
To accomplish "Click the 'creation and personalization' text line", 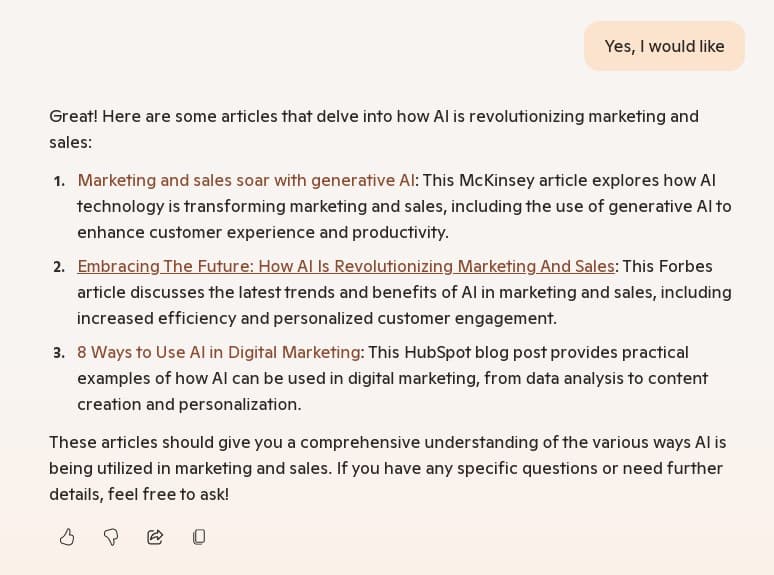I will tap(188, 404).
